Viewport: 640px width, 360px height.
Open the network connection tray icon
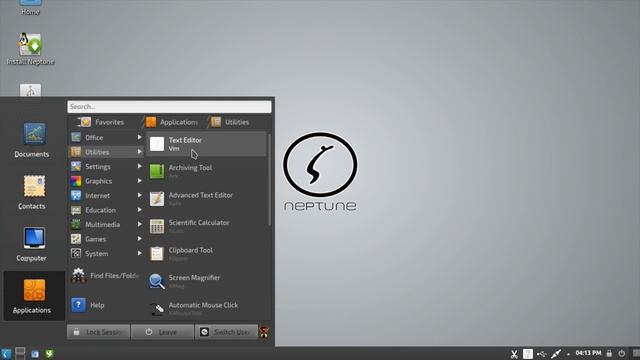point(556,353)
